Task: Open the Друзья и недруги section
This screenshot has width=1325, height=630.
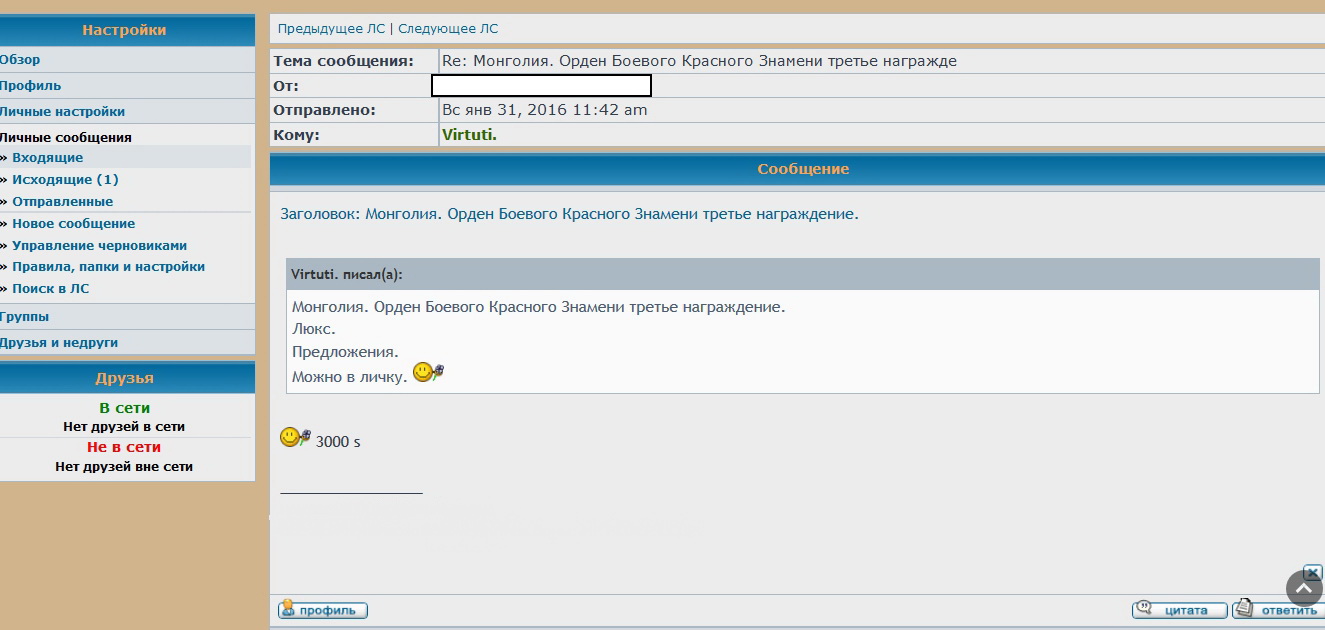Action: tap(59, 343)
